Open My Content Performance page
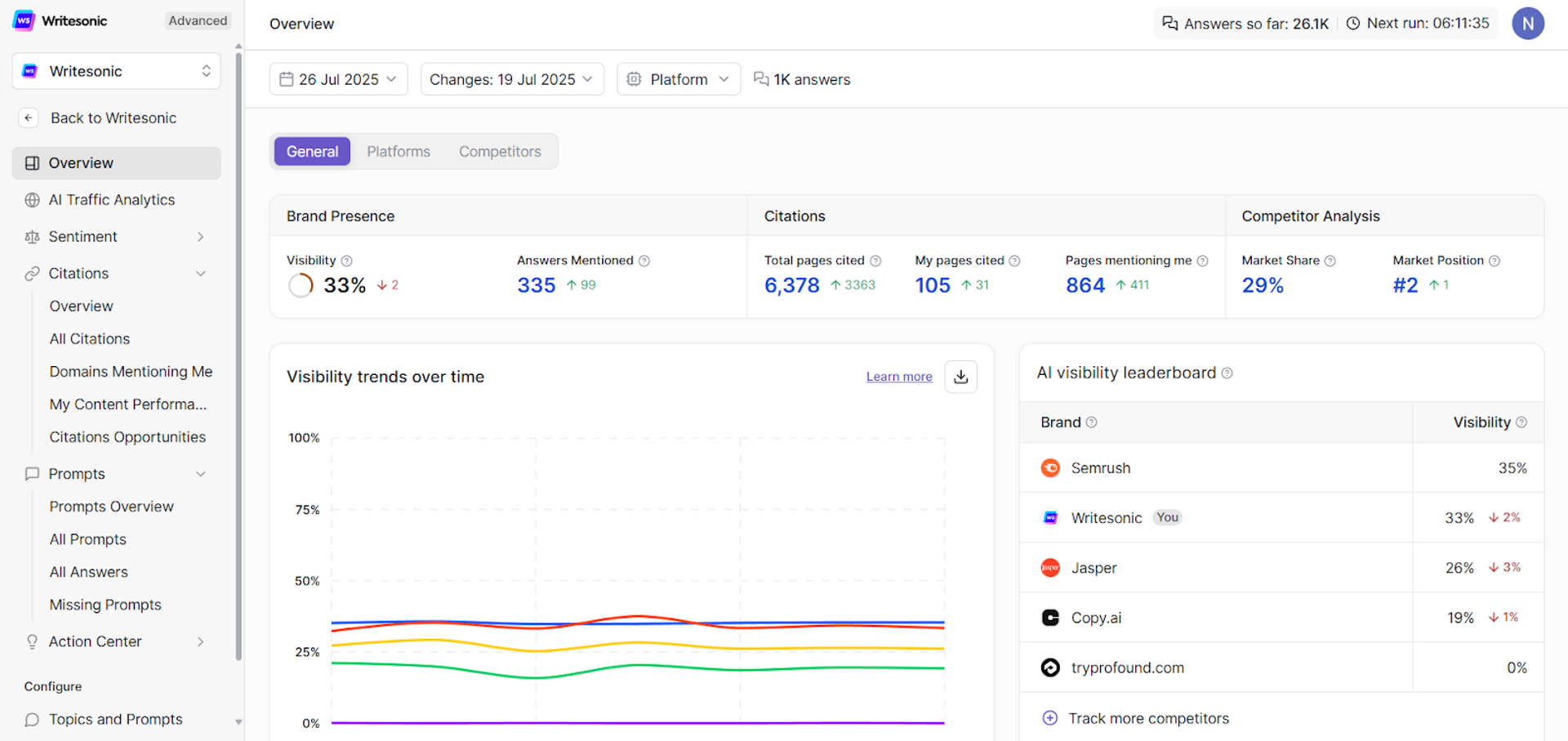The height and width of the screenshot is (741, 1568). coord(128,404)
